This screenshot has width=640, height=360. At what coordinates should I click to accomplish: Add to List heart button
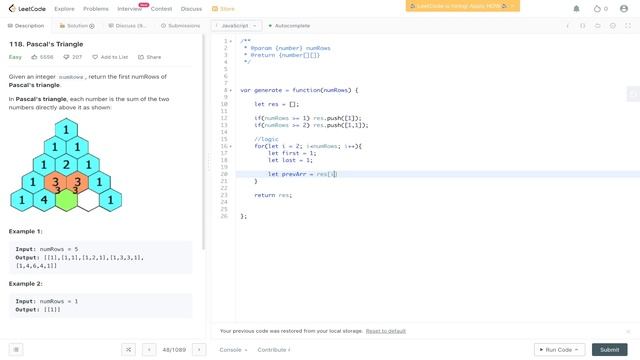[110, 57]
